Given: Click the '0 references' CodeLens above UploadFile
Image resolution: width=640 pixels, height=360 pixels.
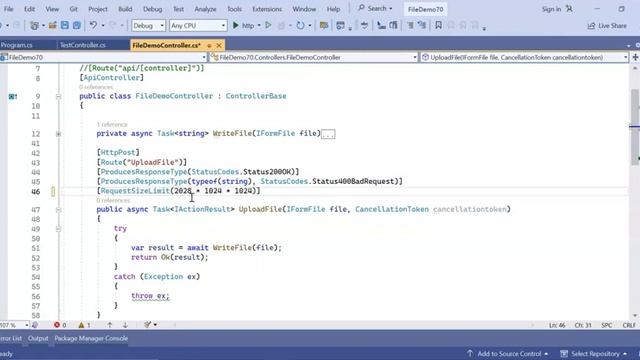Looking at the screenshot, I should point(113,200).
